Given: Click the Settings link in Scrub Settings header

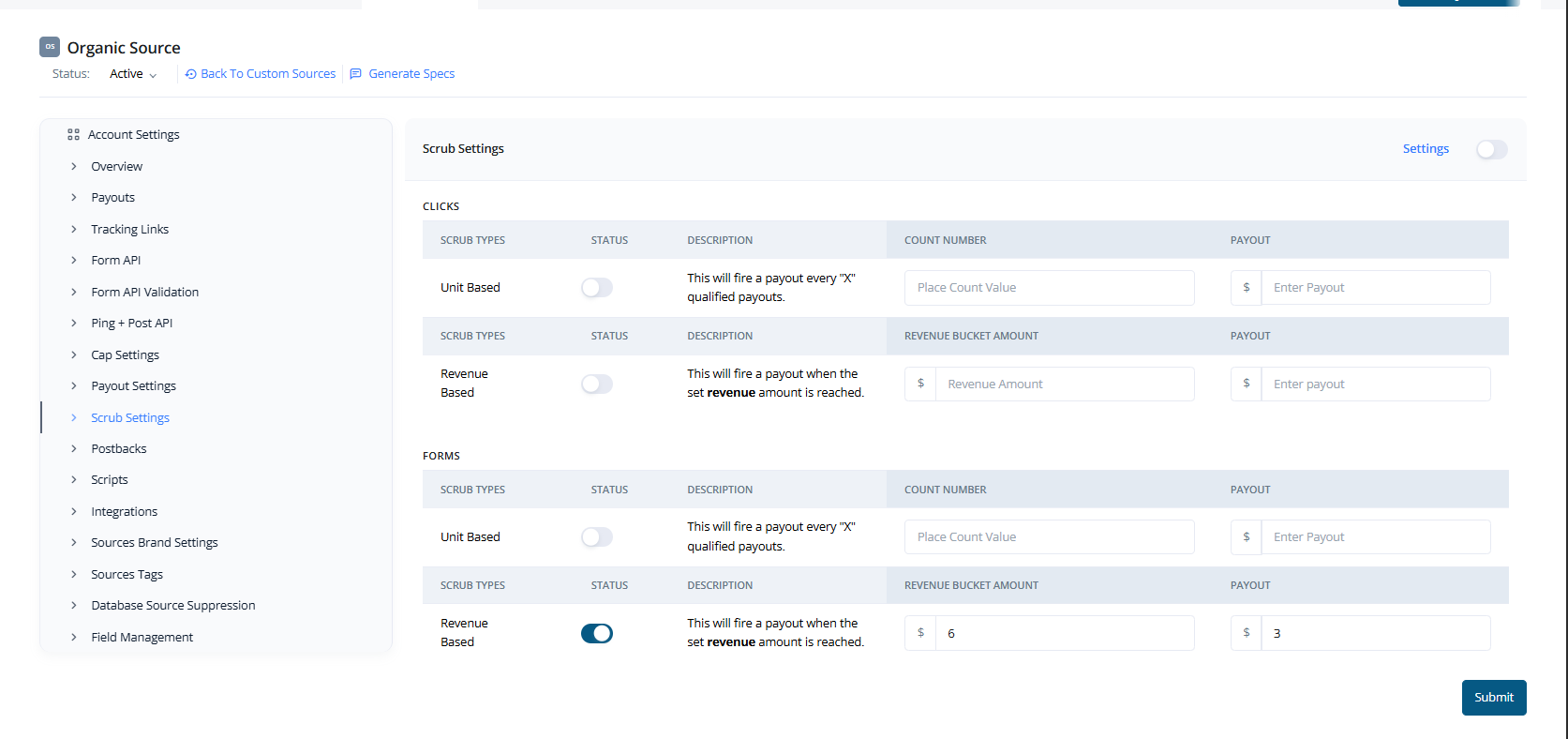Looking at the screenshot, I should (1426, 149).
